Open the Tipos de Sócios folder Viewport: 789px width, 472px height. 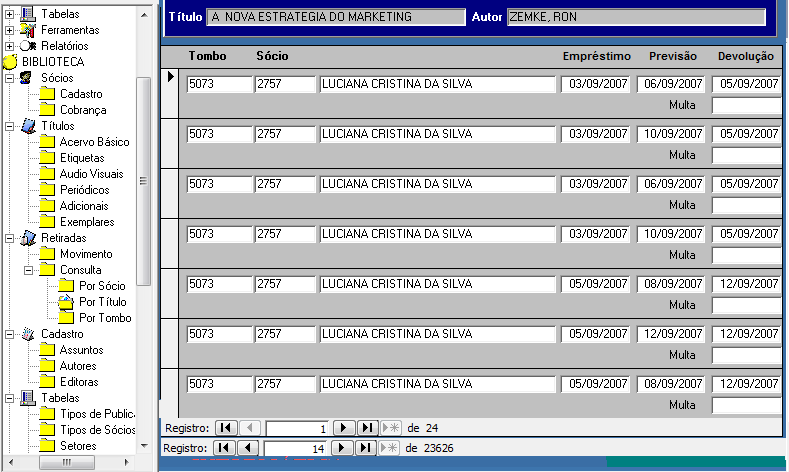(x=88, y=430)
